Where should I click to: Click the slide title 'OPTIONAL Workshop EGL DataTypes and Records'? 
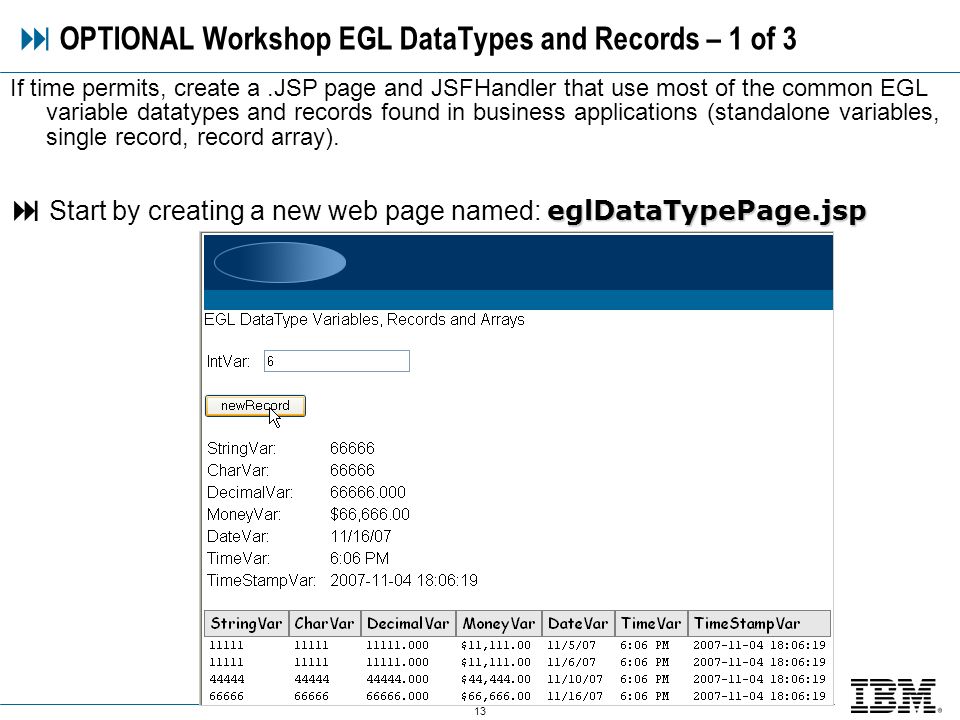tap(379, 39)
